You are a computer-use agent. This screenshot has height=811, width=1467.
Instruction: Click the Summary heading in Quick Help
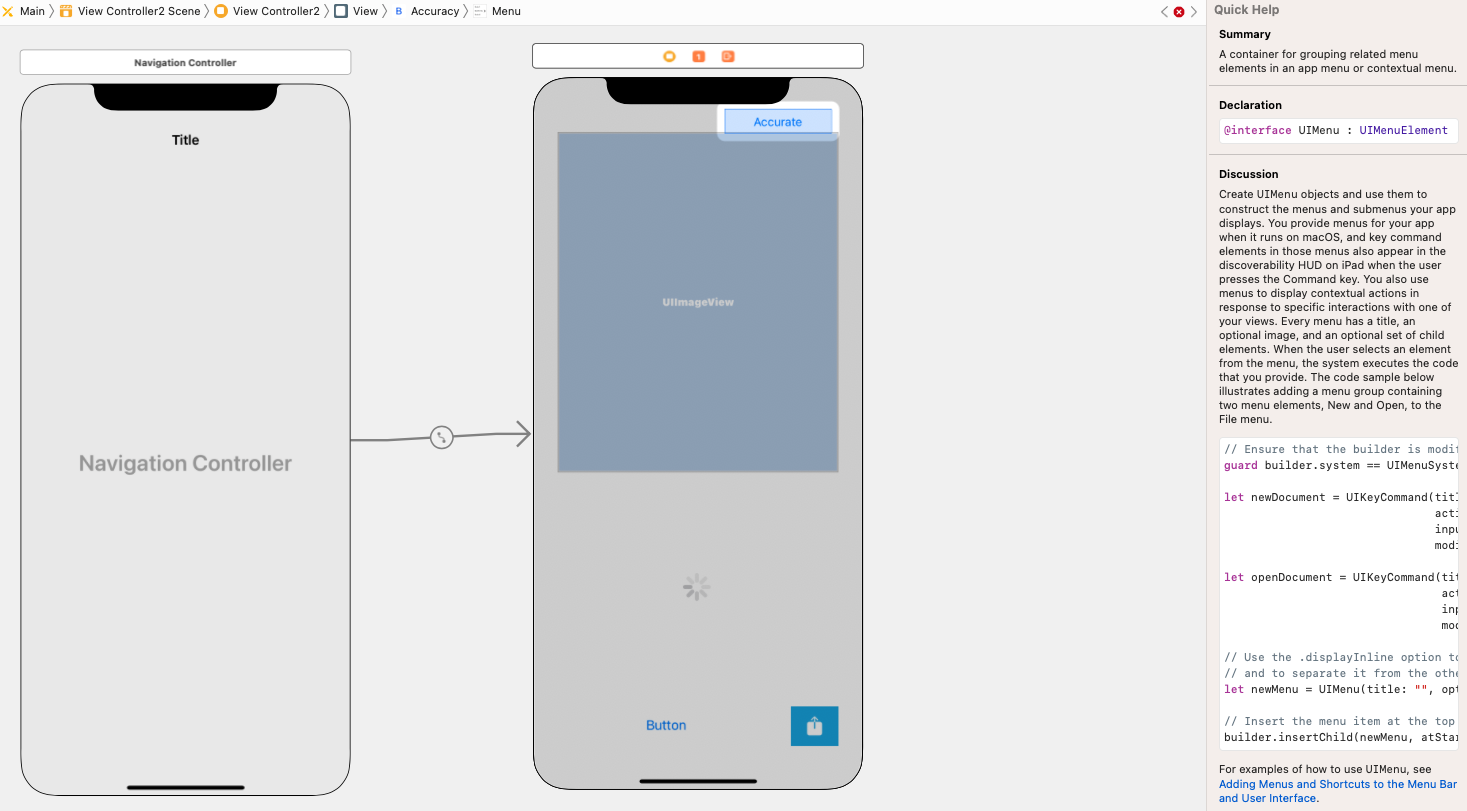(1245, 35)
